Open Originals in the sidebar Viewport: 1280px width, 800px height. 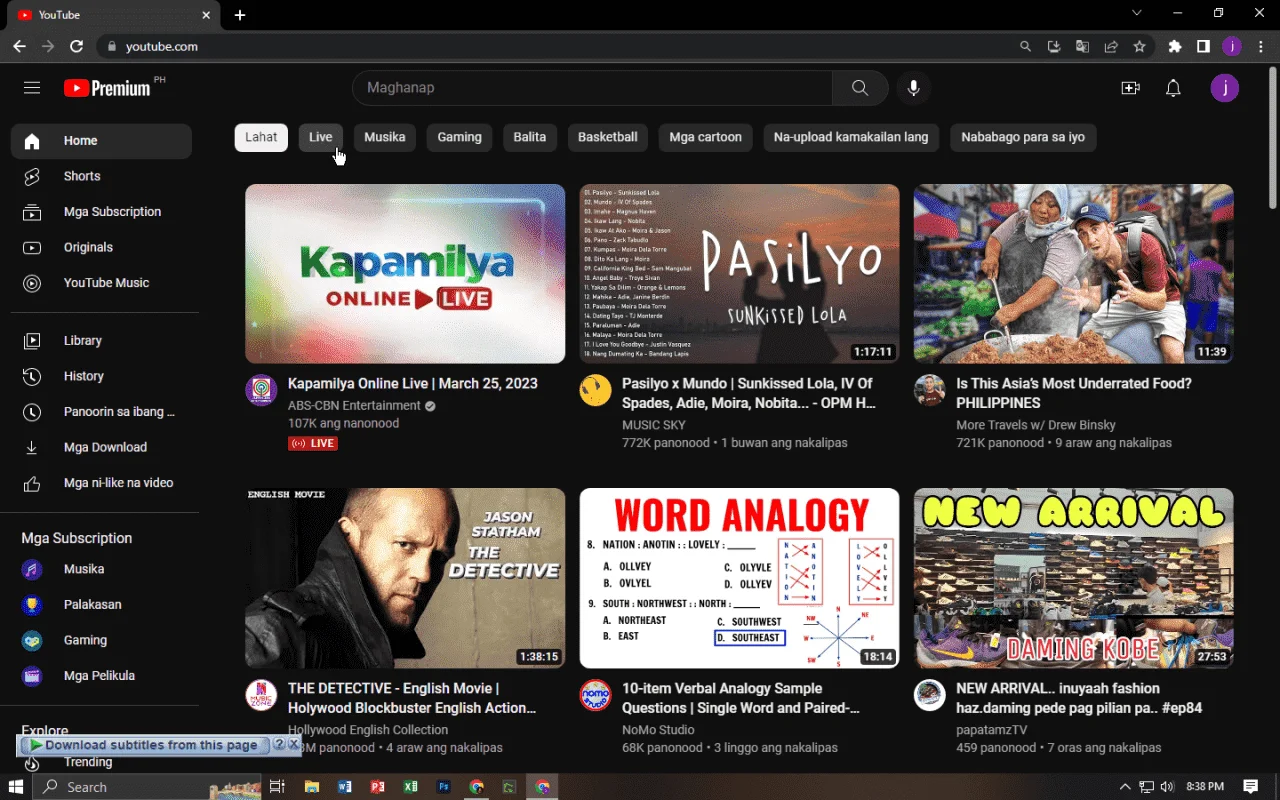click(x=101, y=247)
